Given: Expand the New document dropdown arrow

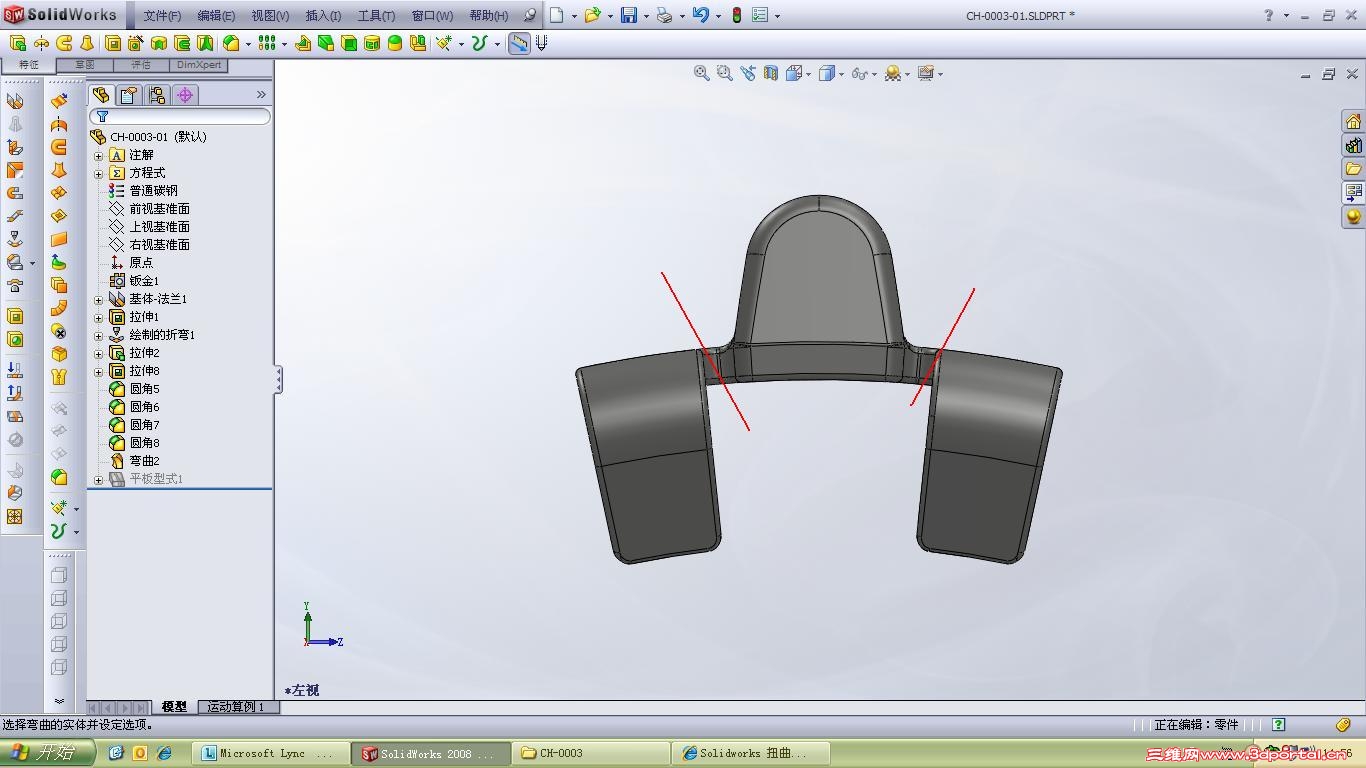Looking at the screenshot, I should (x=574, y=16).
